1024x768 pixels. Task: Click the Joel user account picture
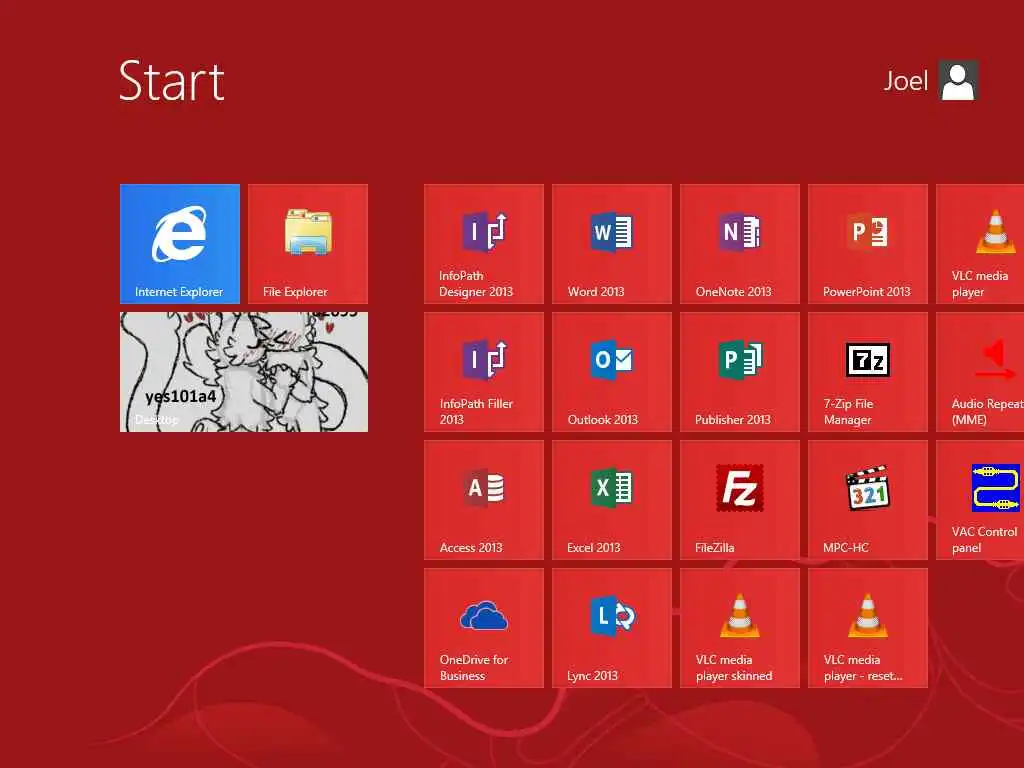point(958,80)
